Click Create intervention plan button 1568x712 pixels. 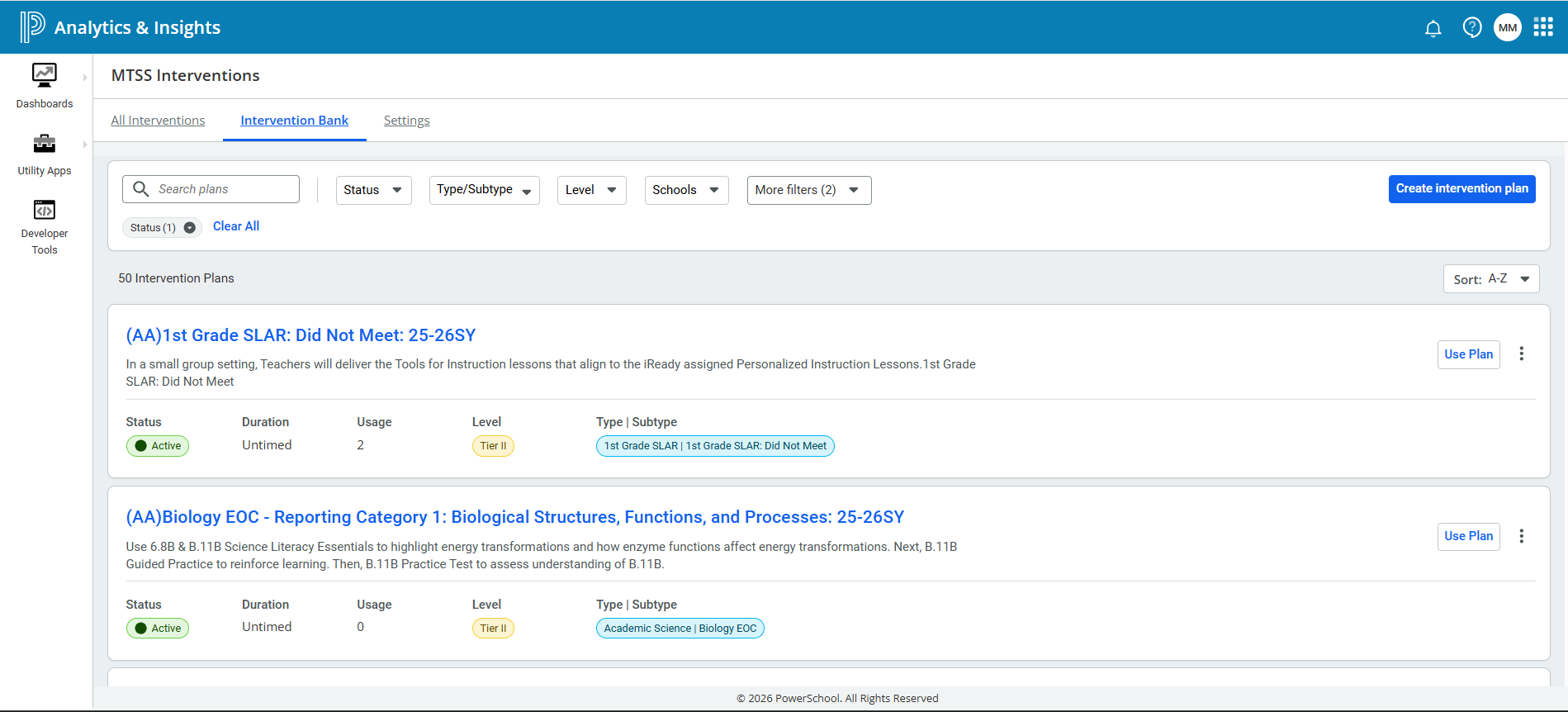coord(1462,189)
